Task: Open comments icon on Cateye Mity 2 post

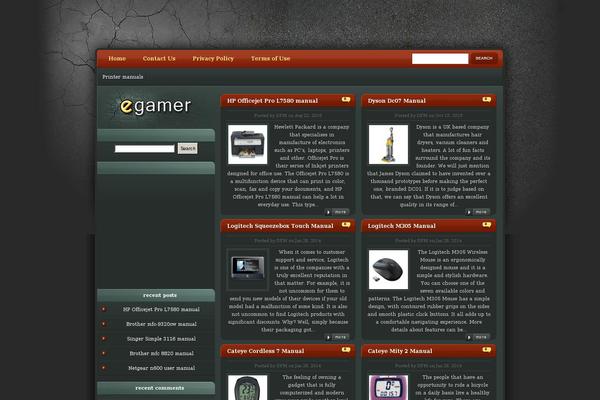Action: pos(487,350)
